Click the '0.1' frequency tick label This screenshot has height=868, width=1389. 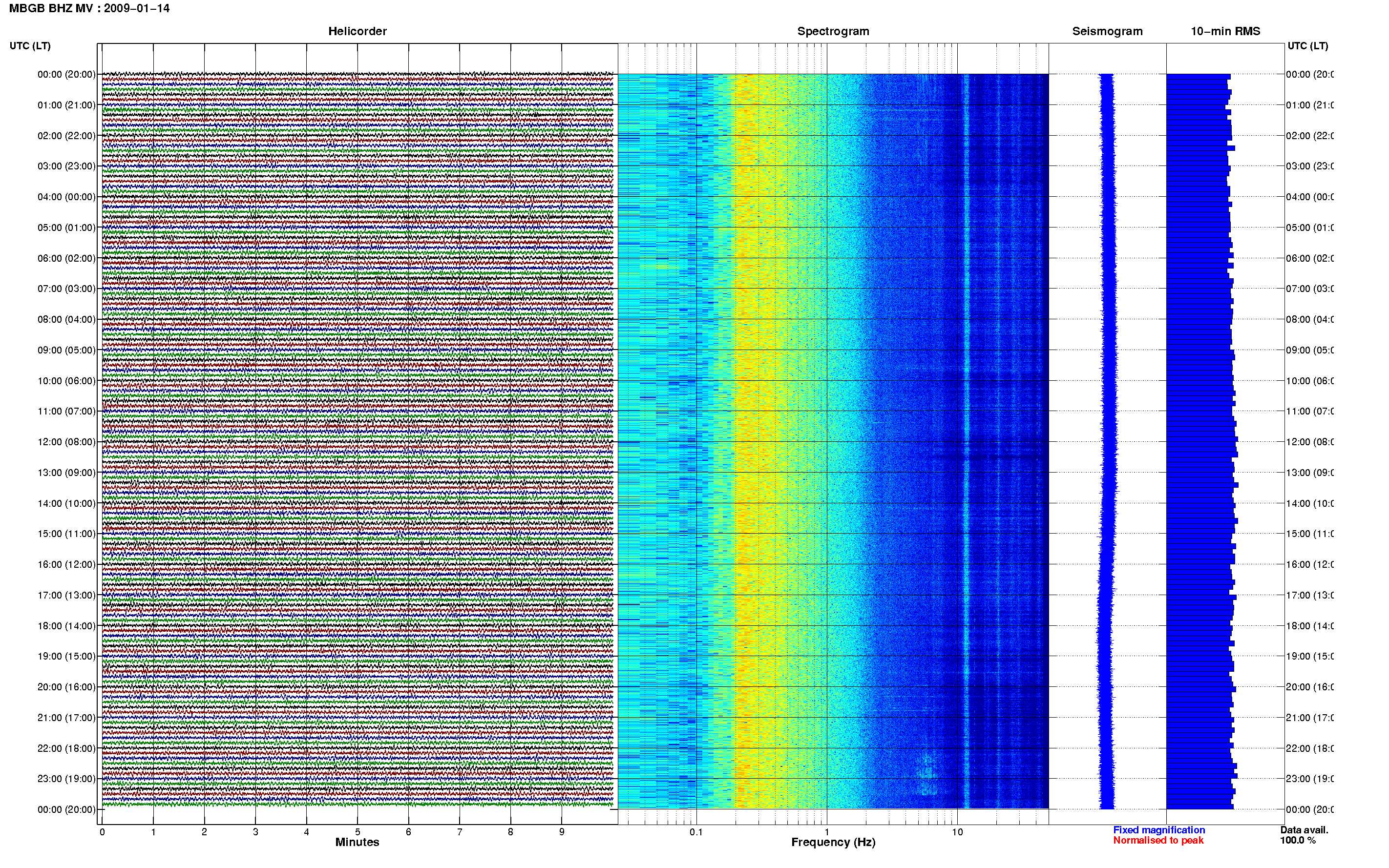click(x=696, y=832)
